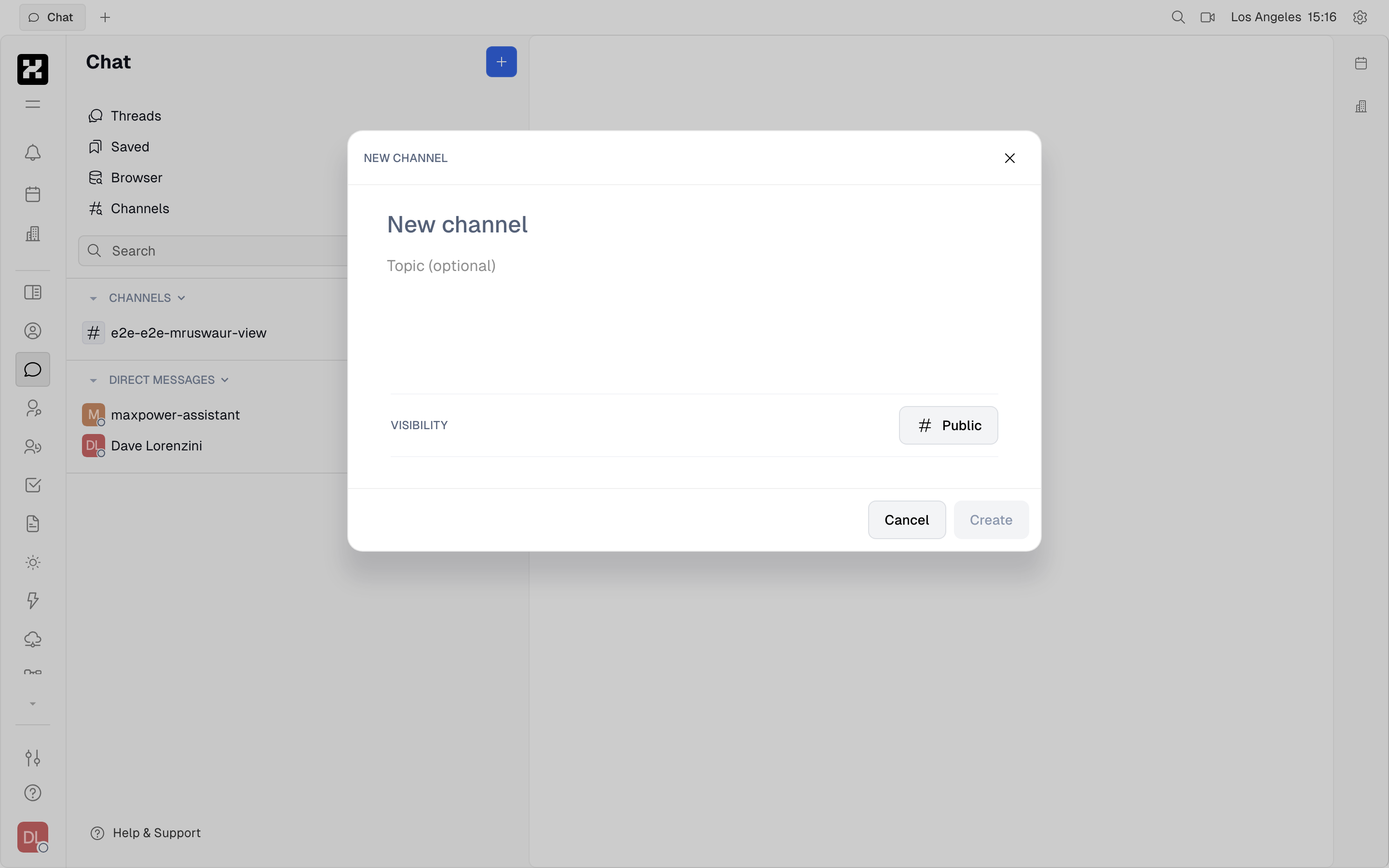Collapse the DIRECT MESSAGES section triangle
The image size is (1389, 868).
(x=93, y=380)
